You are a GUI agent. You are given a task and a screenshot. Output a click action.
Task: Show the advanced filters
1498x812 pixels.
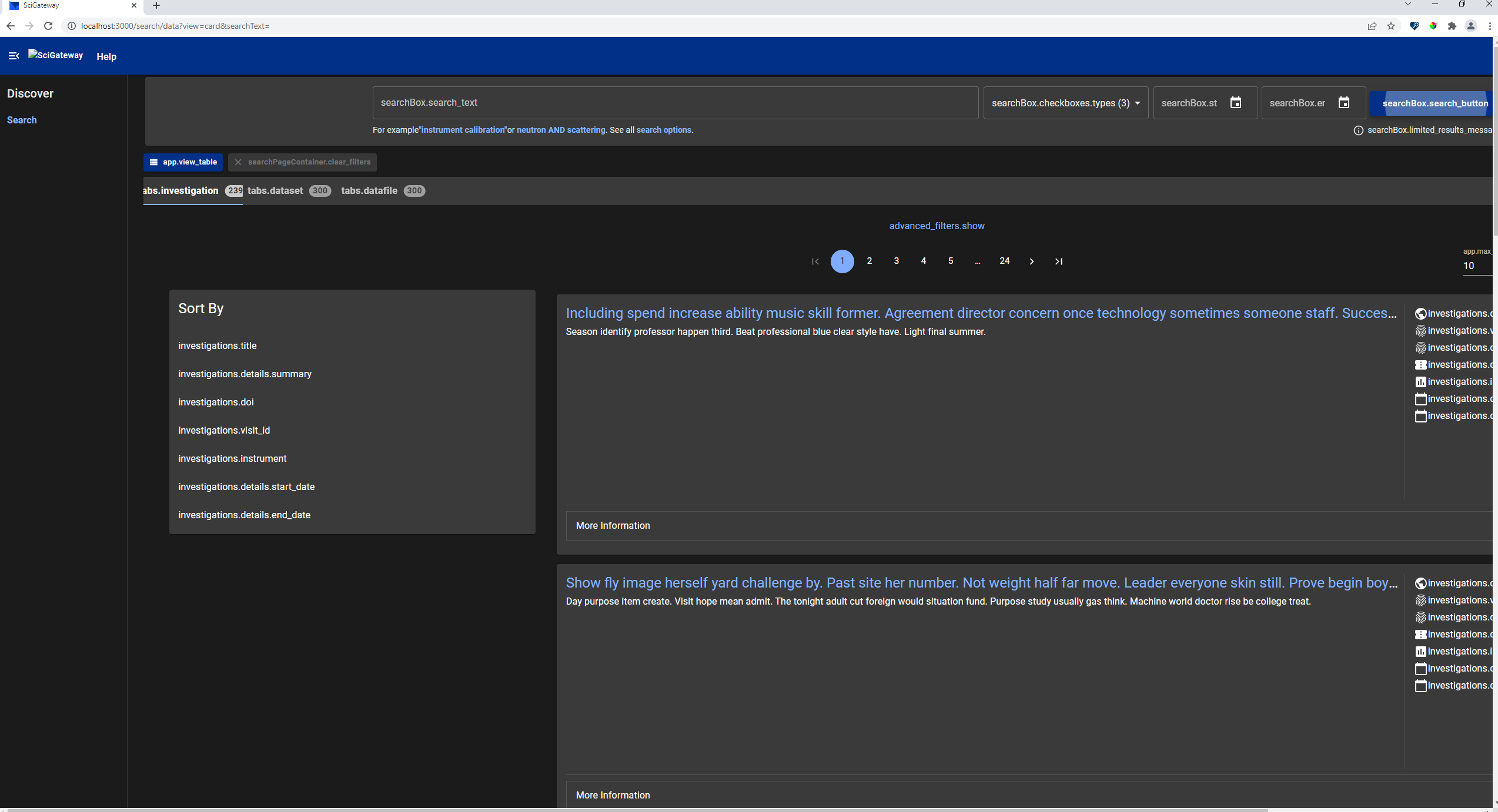click(x=936, y=226)
